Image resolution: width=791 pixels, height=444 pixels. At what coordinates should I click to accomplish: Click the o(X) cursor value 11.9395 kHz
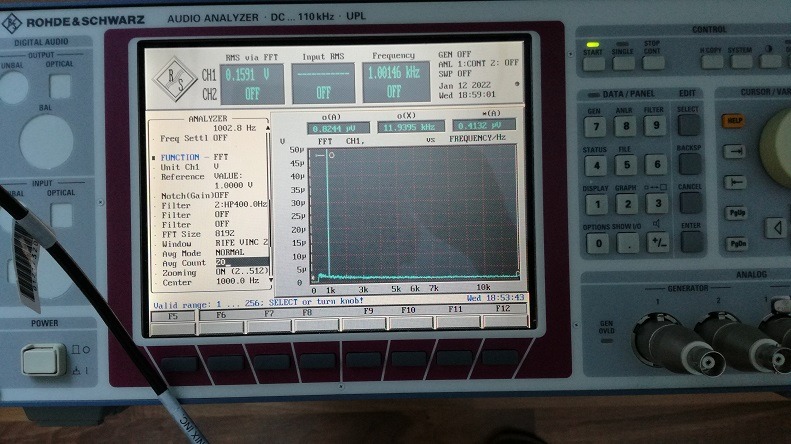[411, 127]
